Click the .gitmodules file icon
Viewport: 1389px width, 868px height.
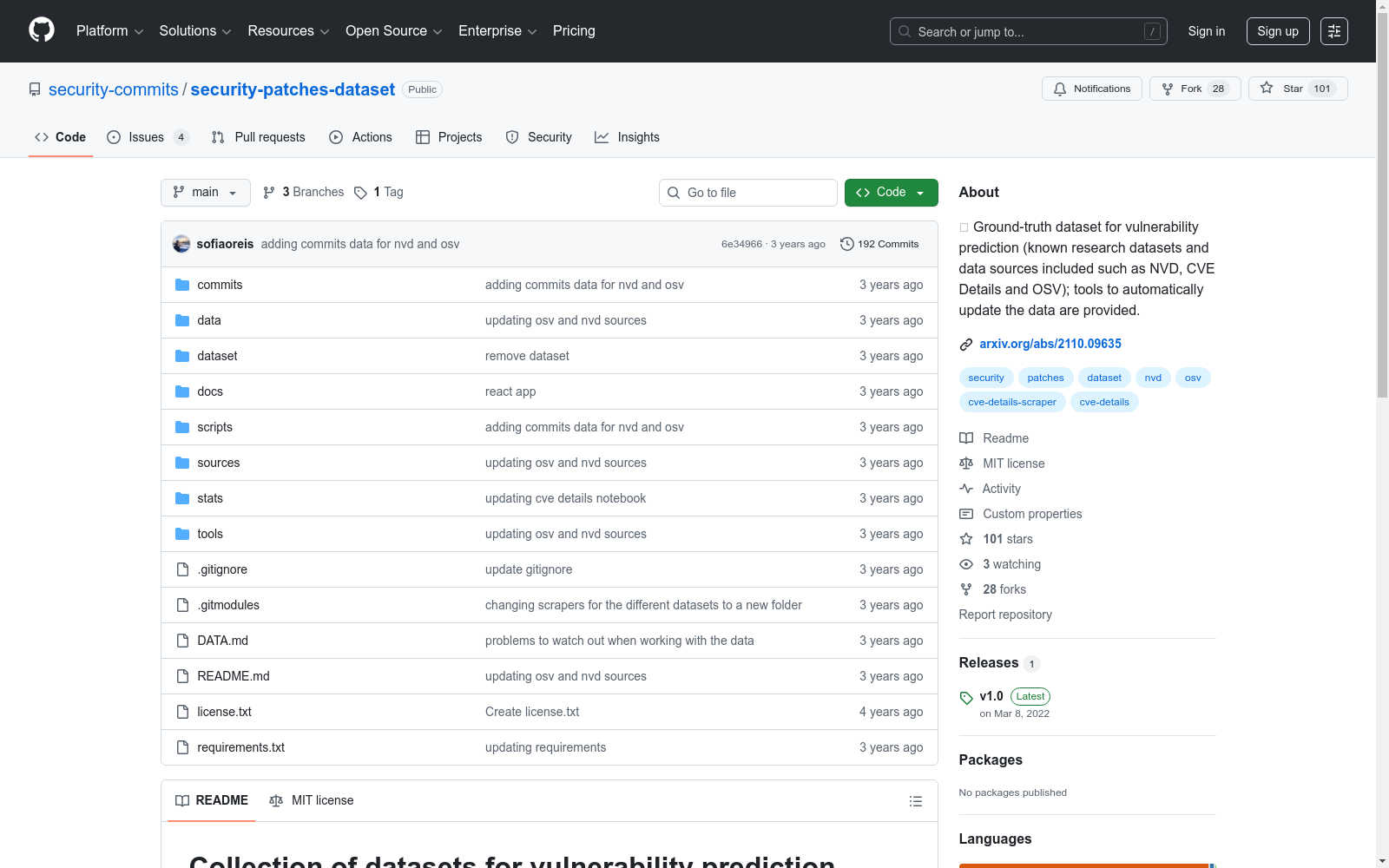tap(182, 605)
